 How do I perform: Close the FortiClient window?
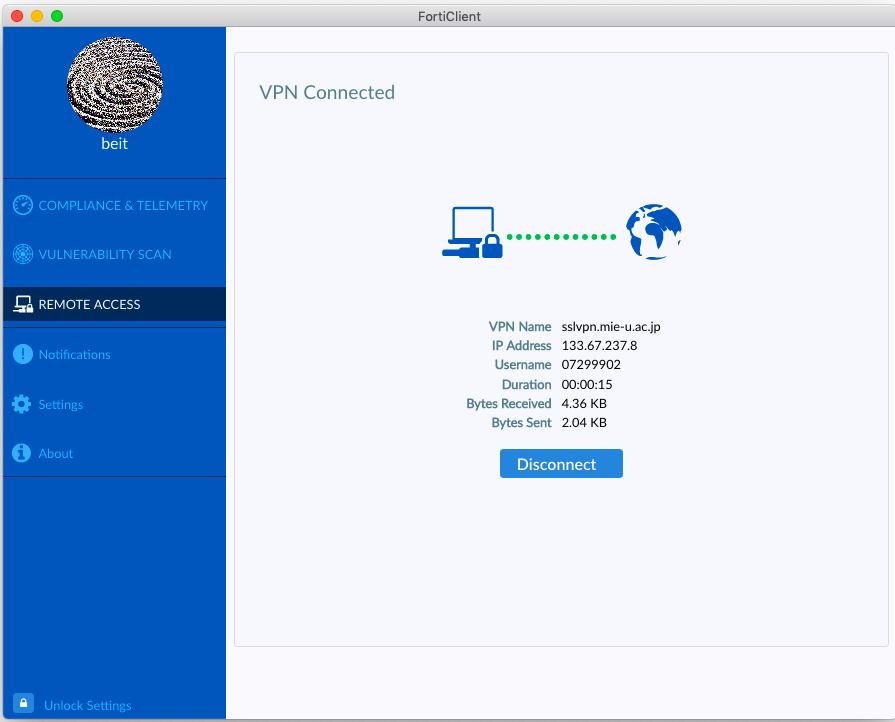pyautogui.click(x=17, y=16)
